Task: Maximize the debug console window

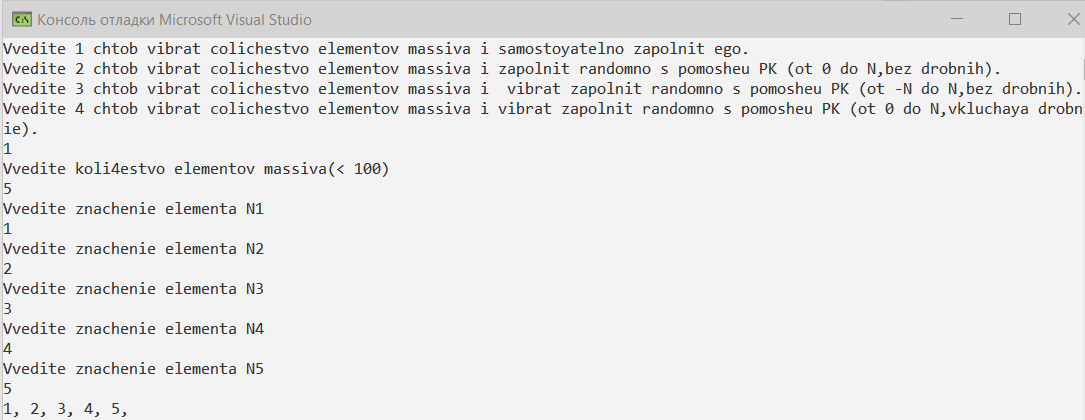Action: 1014,19
